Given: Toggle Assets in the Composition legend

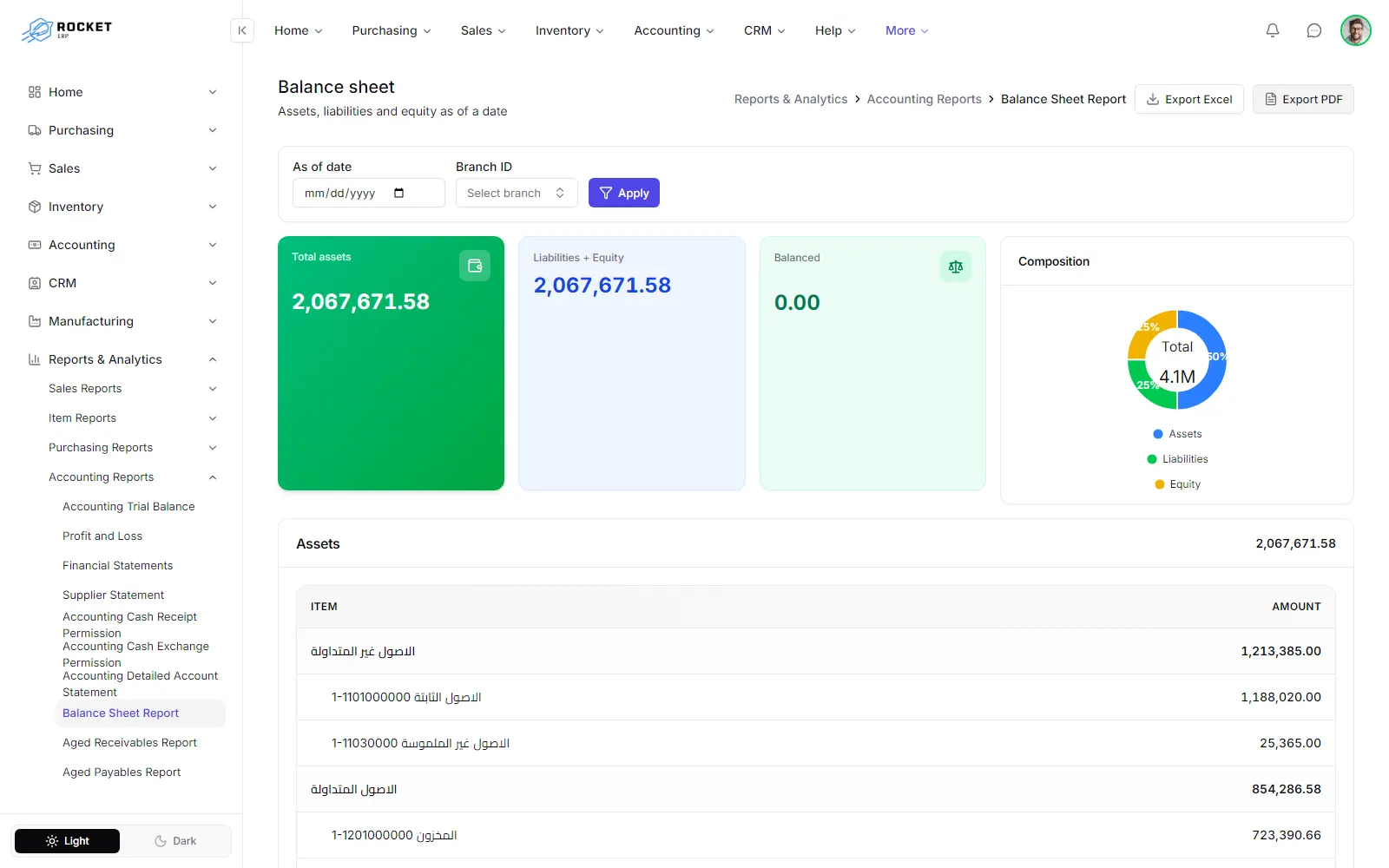Looking at the screenshot, I should [x=1177, y=434].
